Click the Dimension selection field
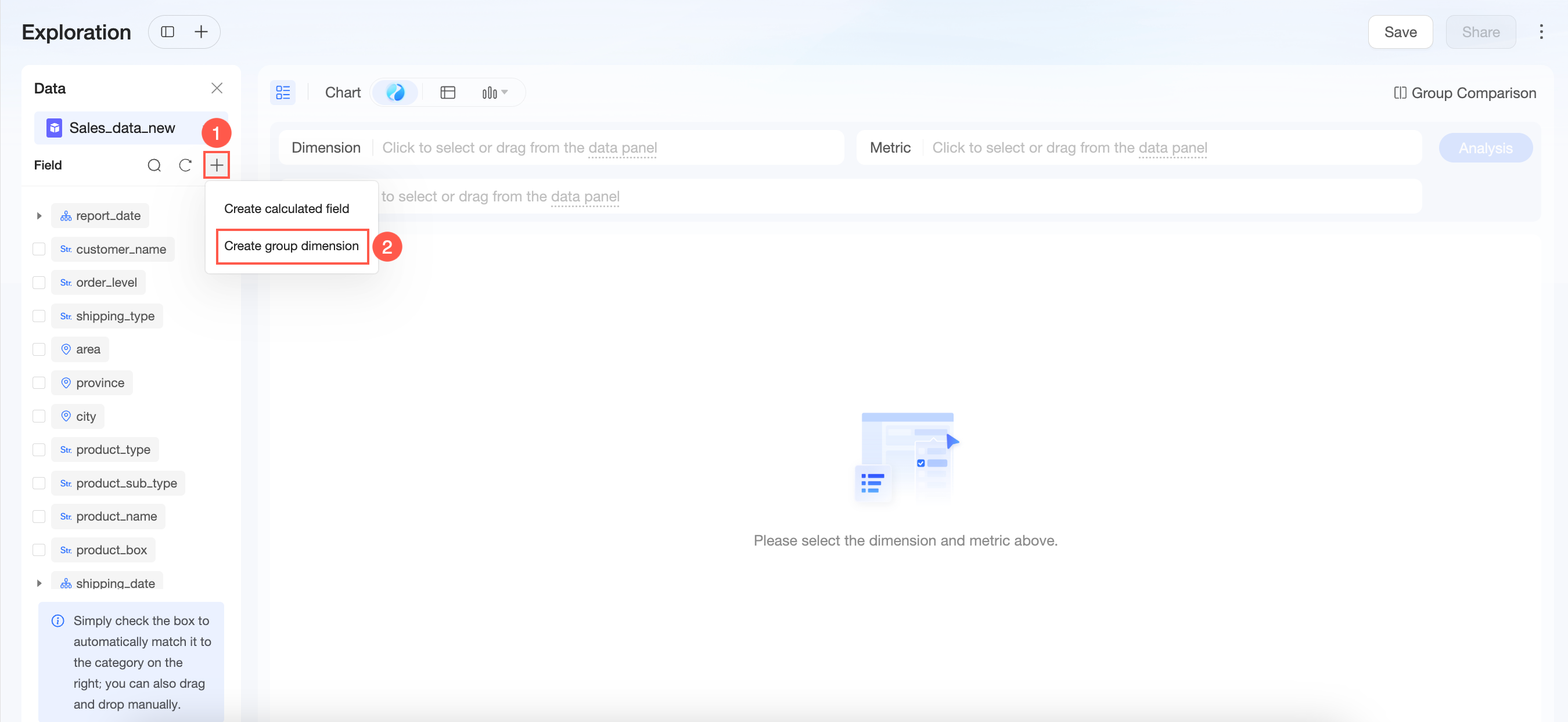The image size is (1568, 722). (561, 148)
